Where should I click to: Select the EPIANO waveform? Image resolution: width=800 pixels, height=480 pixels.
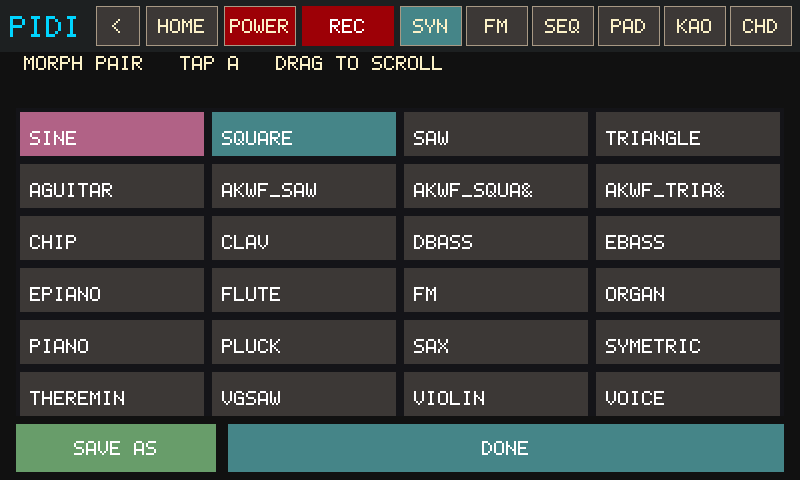[x=112, y=290]
